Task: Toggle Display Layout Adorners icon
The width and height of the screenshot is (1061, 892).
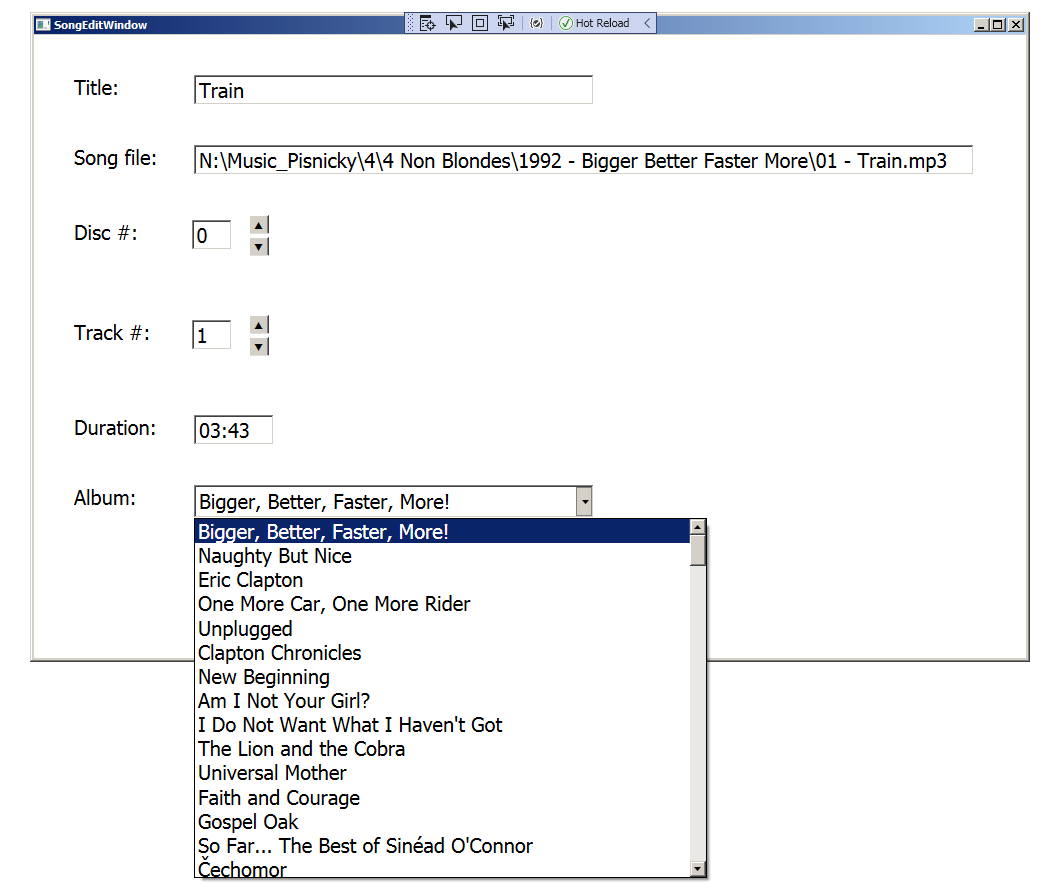Action: coord(480,24)
